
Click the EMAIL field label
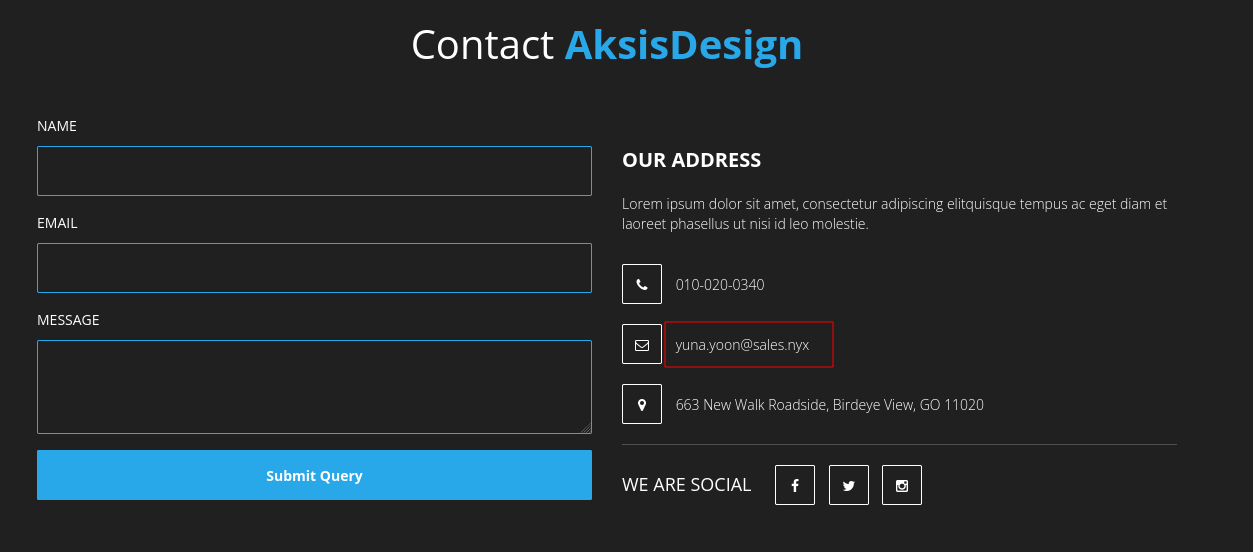tap(57, 223)
